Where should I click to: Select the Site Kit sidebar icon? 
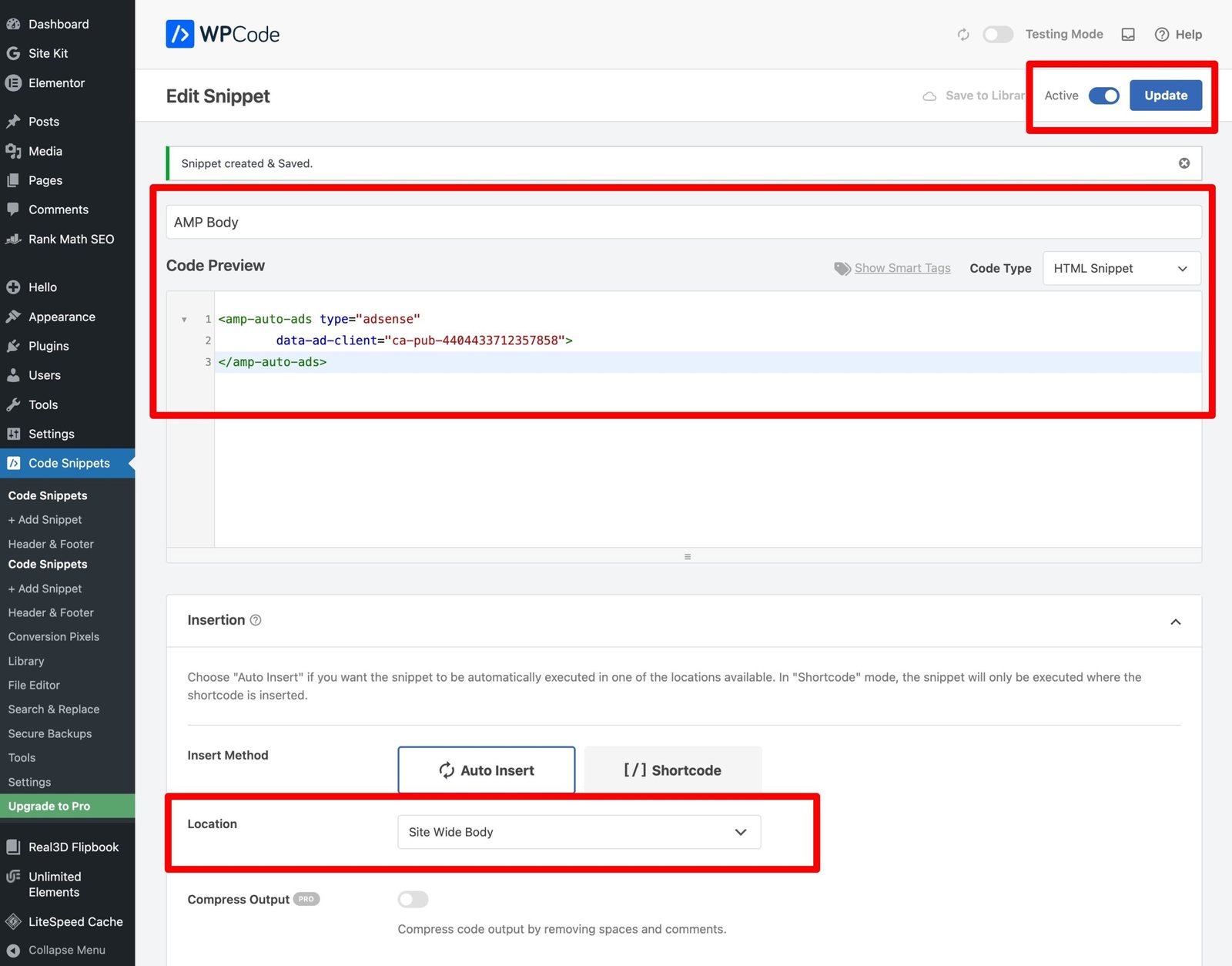[x=12, y=53]
